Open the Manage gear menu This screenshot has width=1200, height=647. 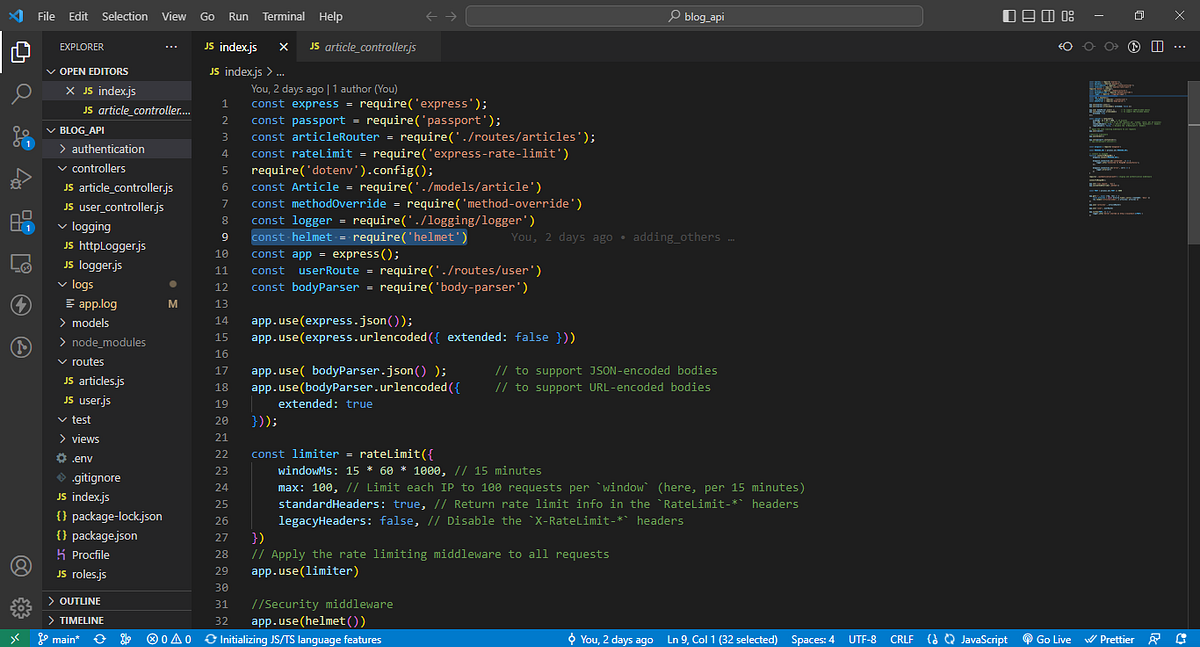tap(21, 607)
